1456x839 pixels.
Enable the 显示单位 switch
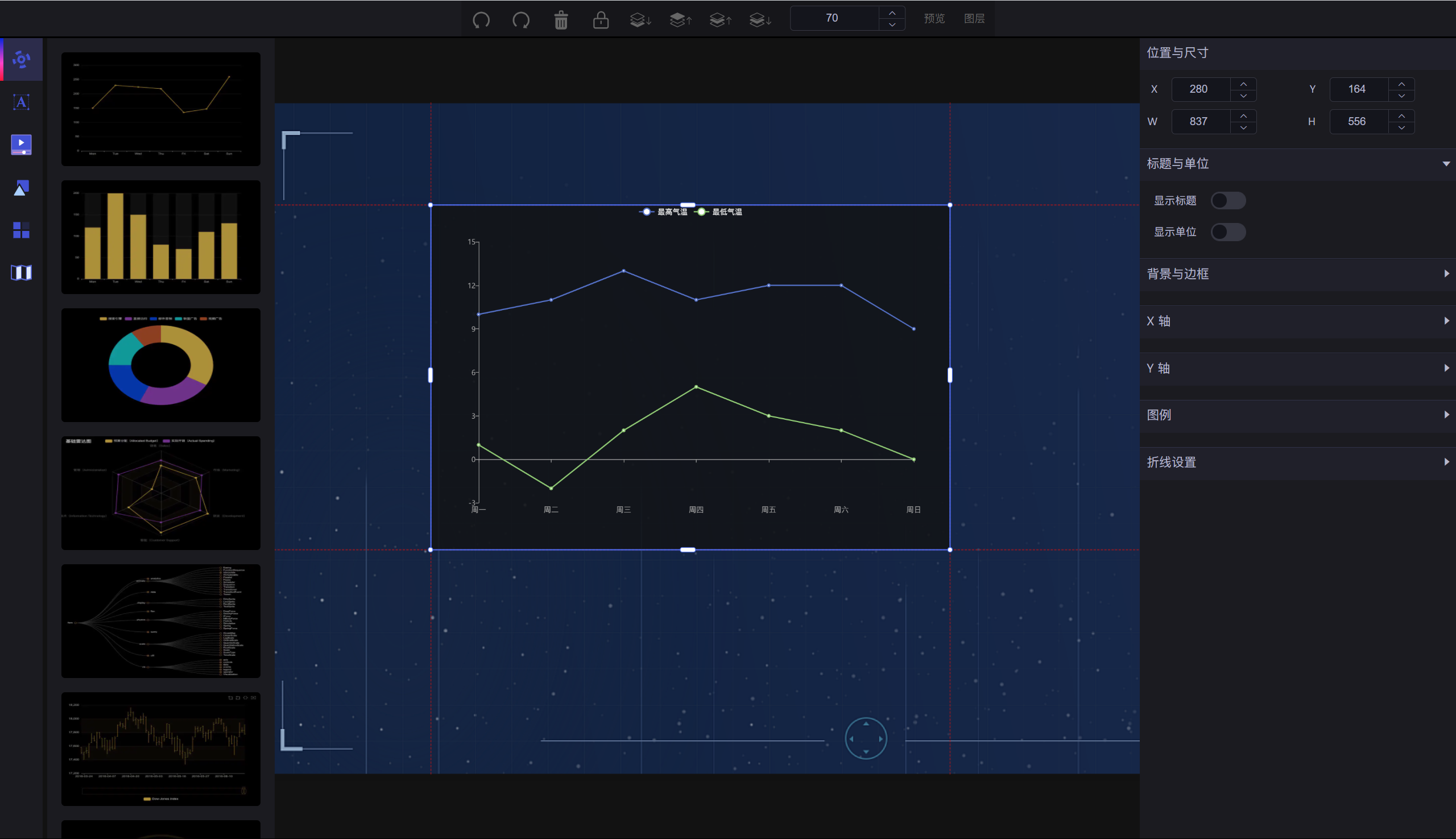[1228, 232]
